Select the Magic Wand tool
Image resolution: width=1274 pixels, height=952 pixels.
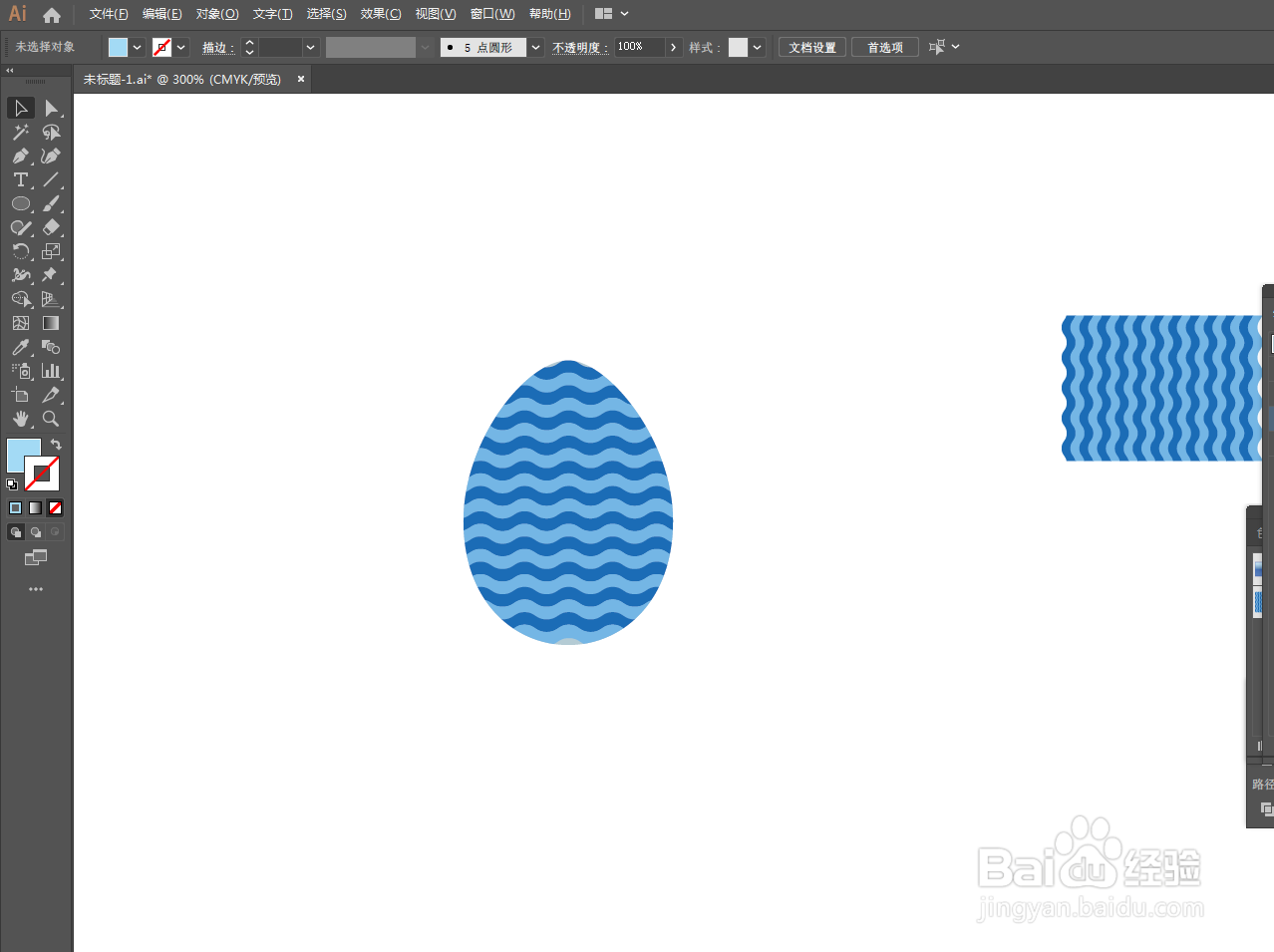tap(21, 132)
